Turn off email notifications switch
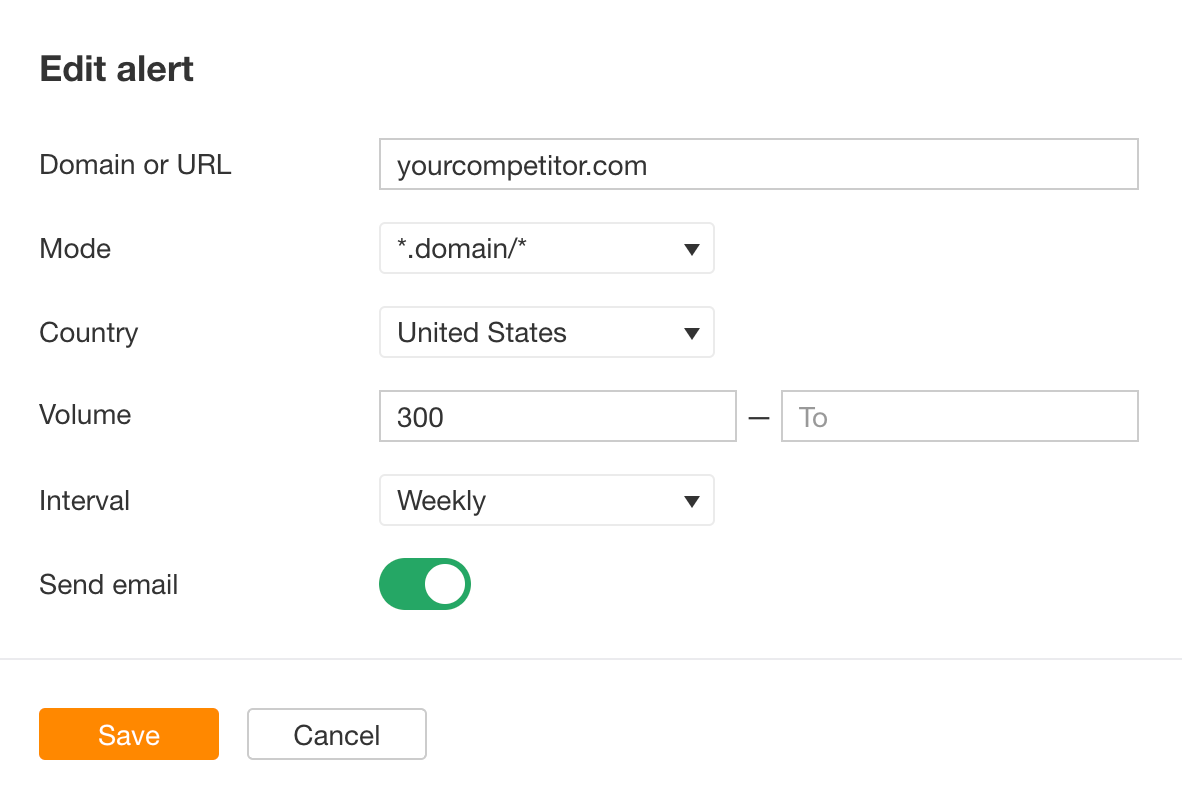Screen dimensions: 1182x804 coord(424,584)
